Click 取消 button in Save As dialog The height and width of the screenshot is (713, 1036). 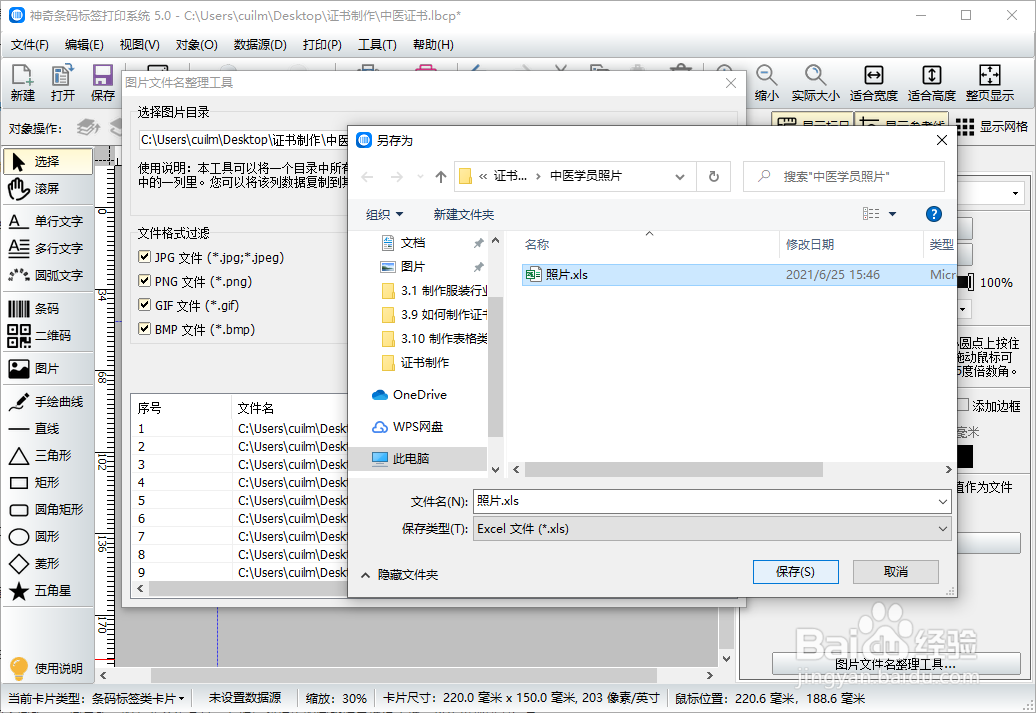pyautogui.click(x=896, y=572)
